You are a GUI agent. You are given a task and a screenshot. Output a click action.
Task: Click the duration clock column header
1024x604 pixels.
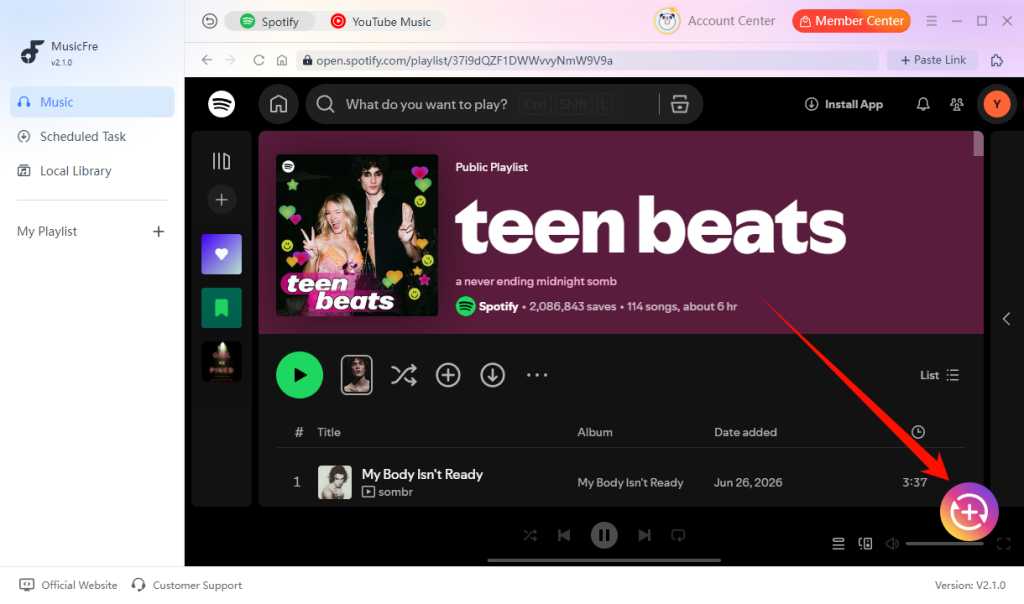918,432
